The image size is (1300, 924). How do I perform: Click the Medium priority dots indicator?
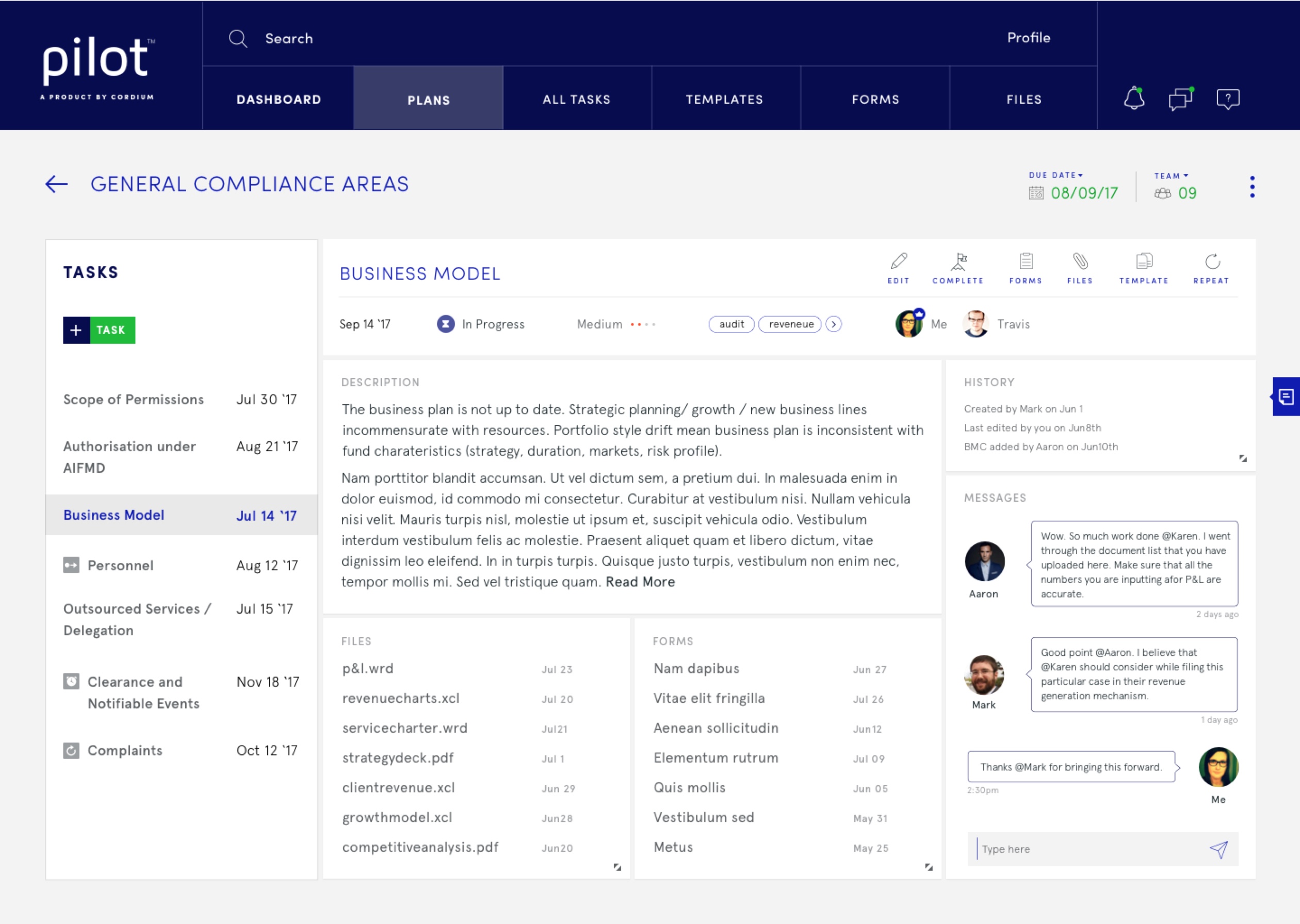(643, 324)
